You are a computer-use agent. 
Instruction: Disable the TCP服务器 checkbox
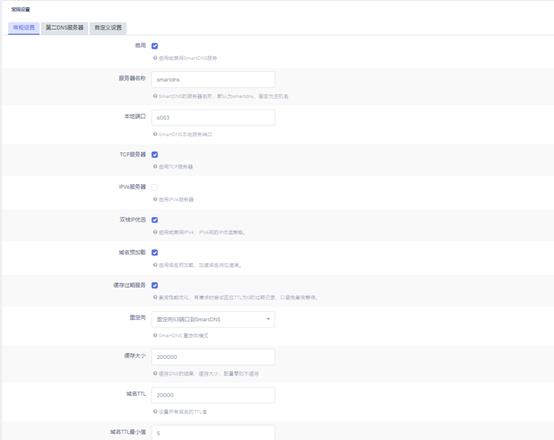(155, 155)
